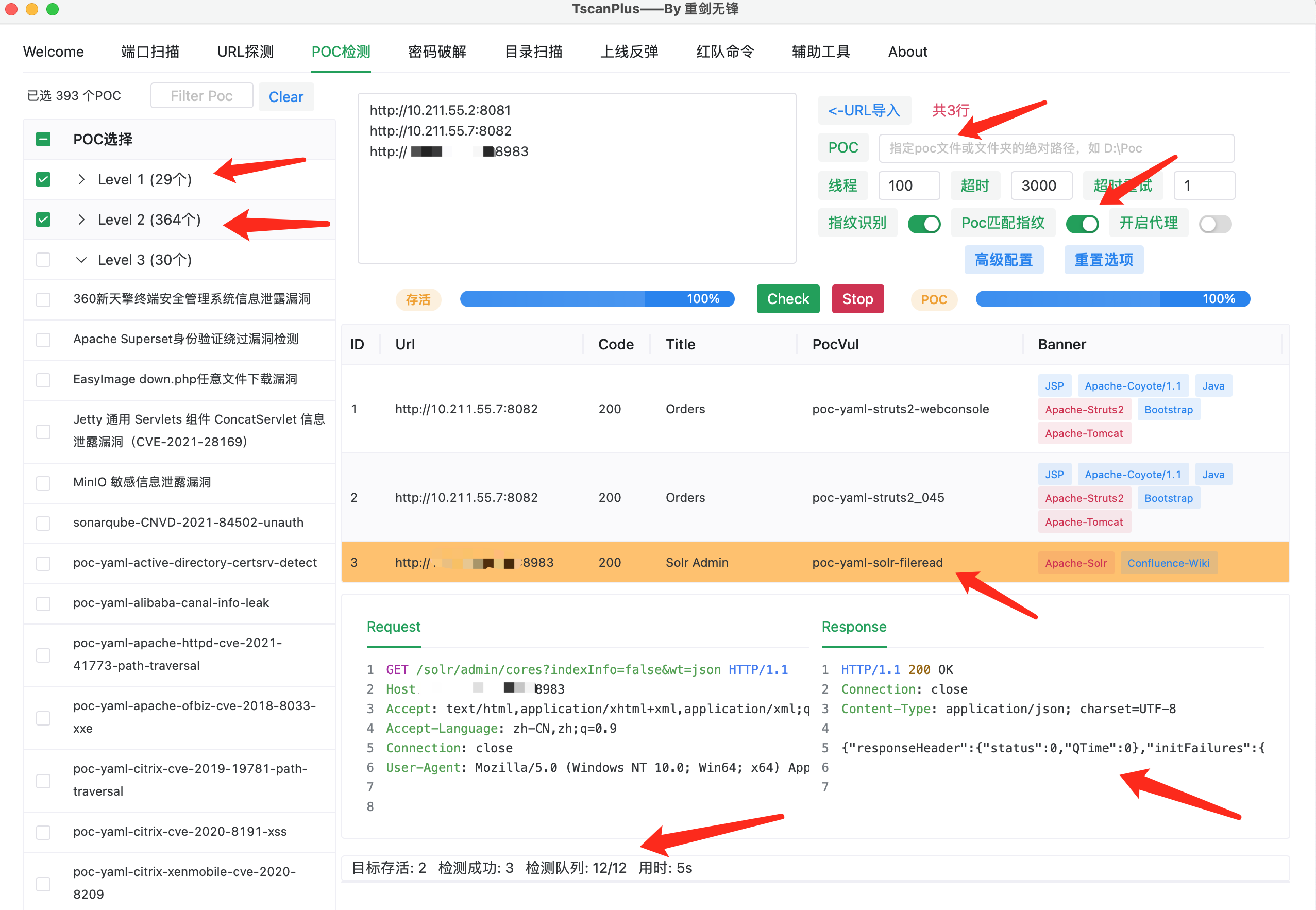
Task: Click the Apache-Solr banner tag
Action: 1075,563
